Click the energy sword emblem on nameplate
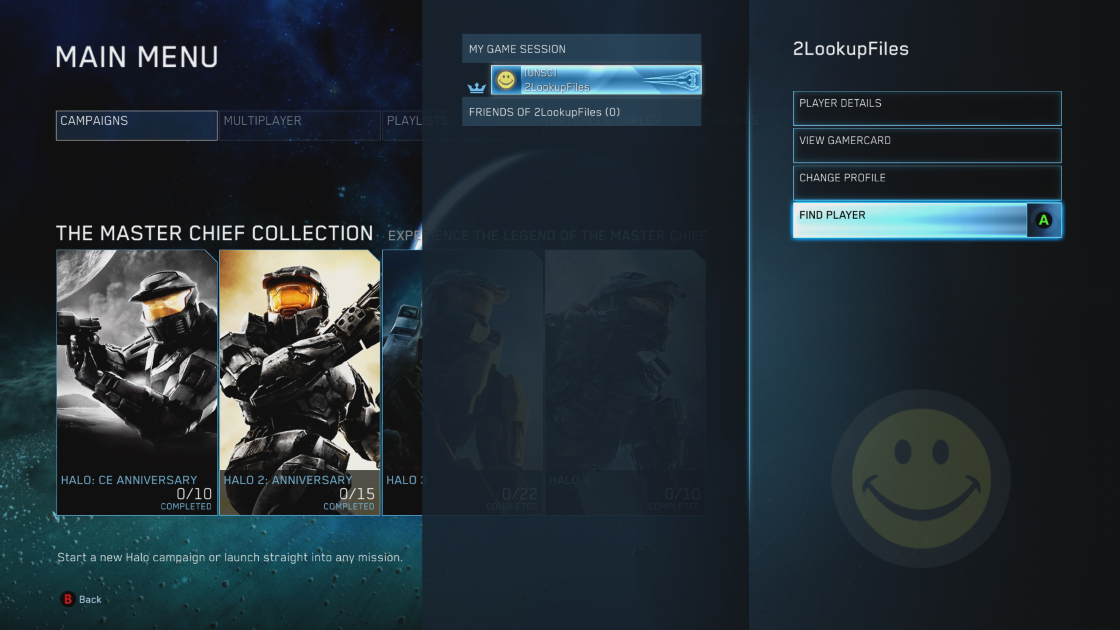 click(x=671, y=80)
